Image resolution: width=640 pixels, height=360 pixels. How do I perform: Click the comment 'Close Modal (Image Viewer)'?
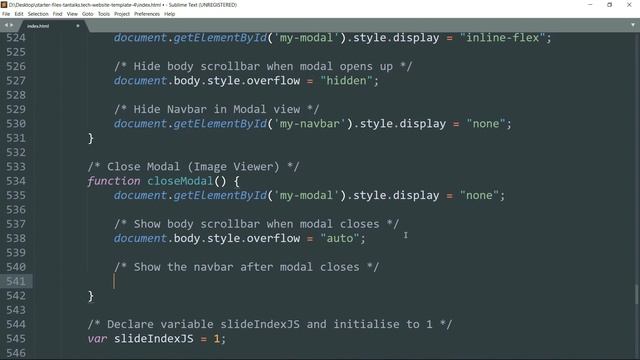pyautogui.click(x=193, y=167)
